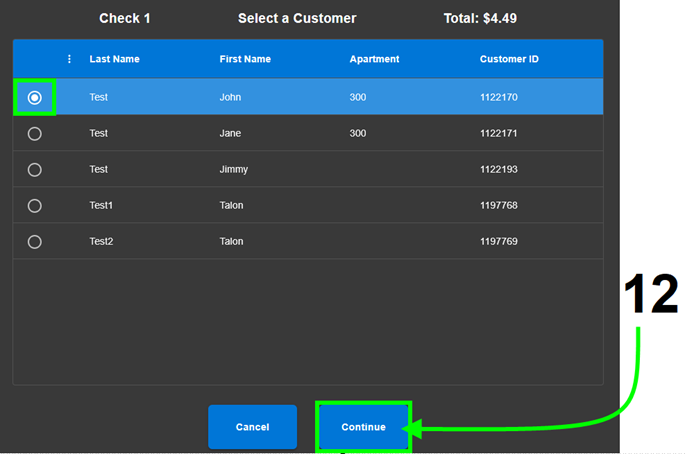
Task: Choose the radio button for Jimmy Test
Action: 35,169
